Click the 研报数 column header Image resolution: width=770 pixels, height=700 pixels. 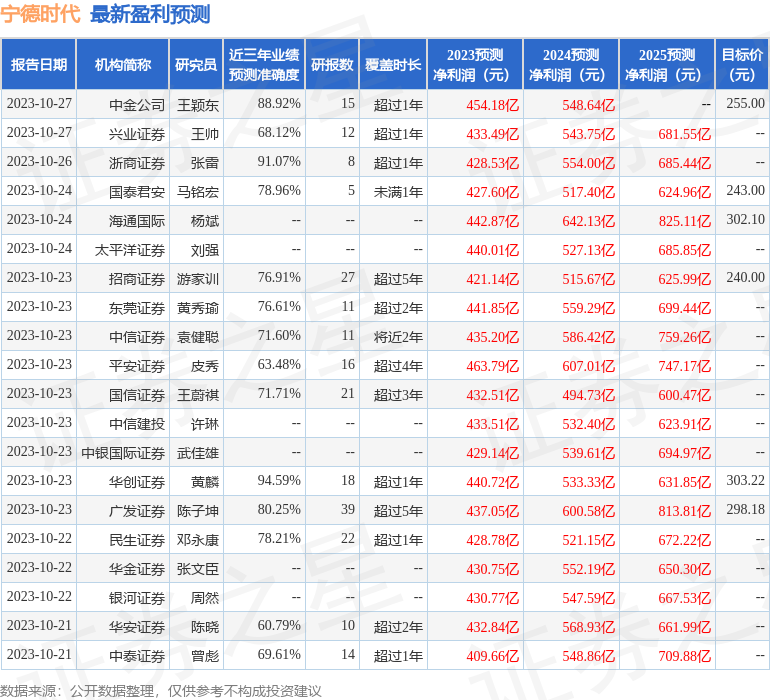point(332,64)
